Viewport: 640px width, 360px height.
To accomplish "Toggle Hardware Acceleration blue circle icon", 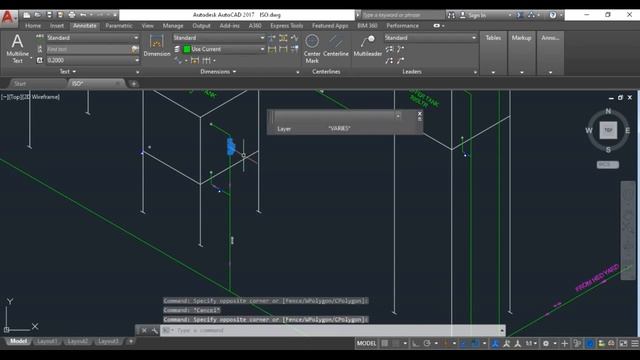I will 590,344.
